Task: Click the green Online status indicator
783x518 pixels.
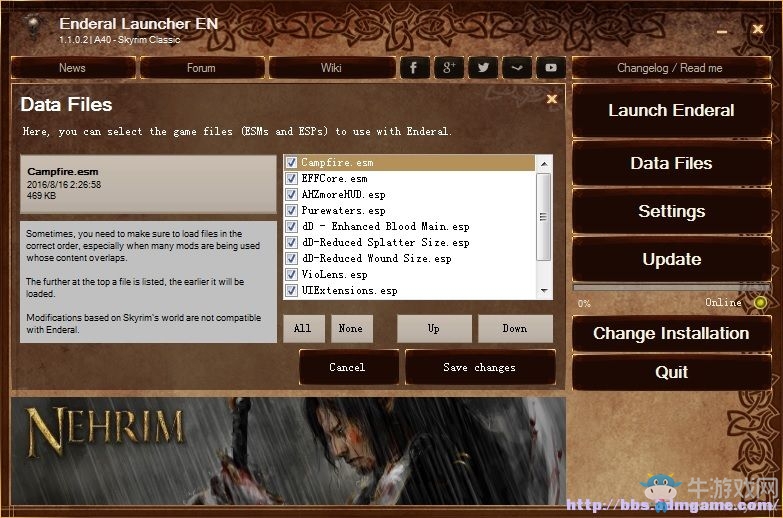Action: (760, 303)
